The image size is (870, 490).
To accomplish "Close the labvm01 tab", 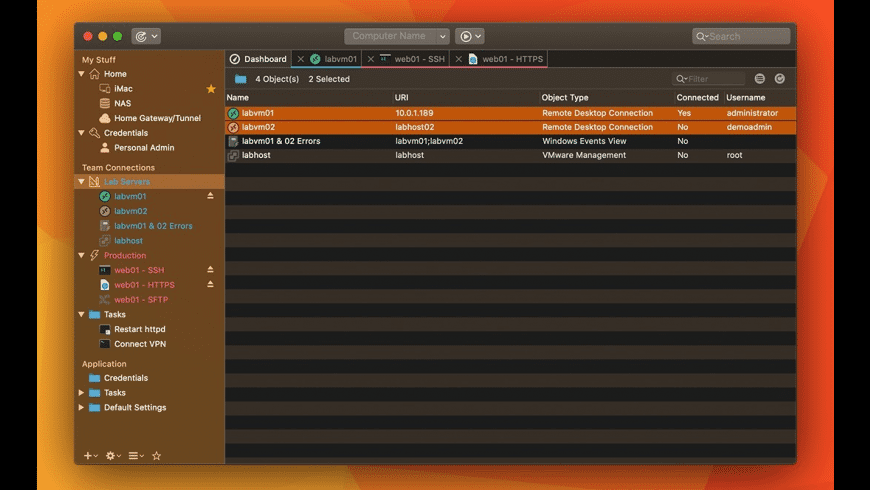I will tap(300, 59).
